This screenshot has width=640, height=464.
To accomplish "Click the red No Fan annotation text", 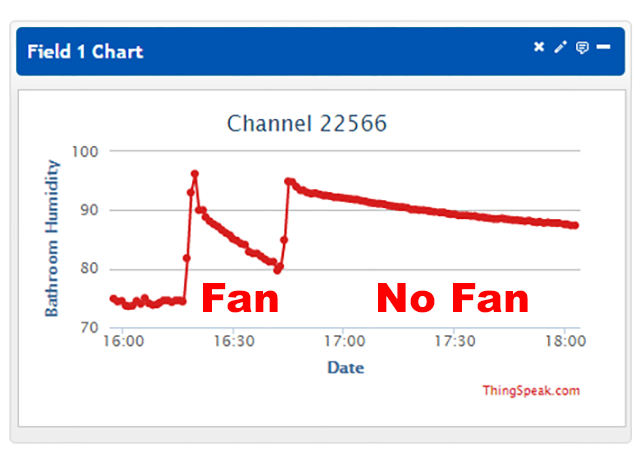I will (x=452, y=298).
